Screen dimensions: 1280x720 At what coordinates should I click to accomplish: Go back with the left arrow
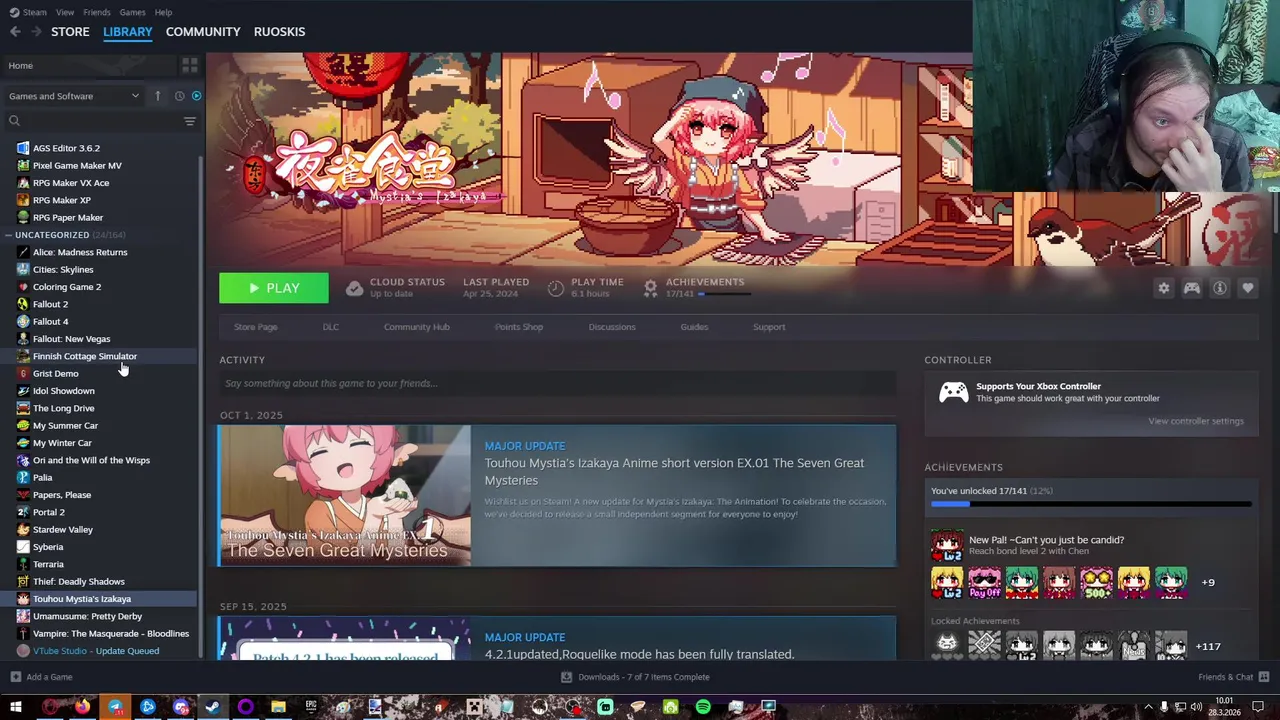15,32
